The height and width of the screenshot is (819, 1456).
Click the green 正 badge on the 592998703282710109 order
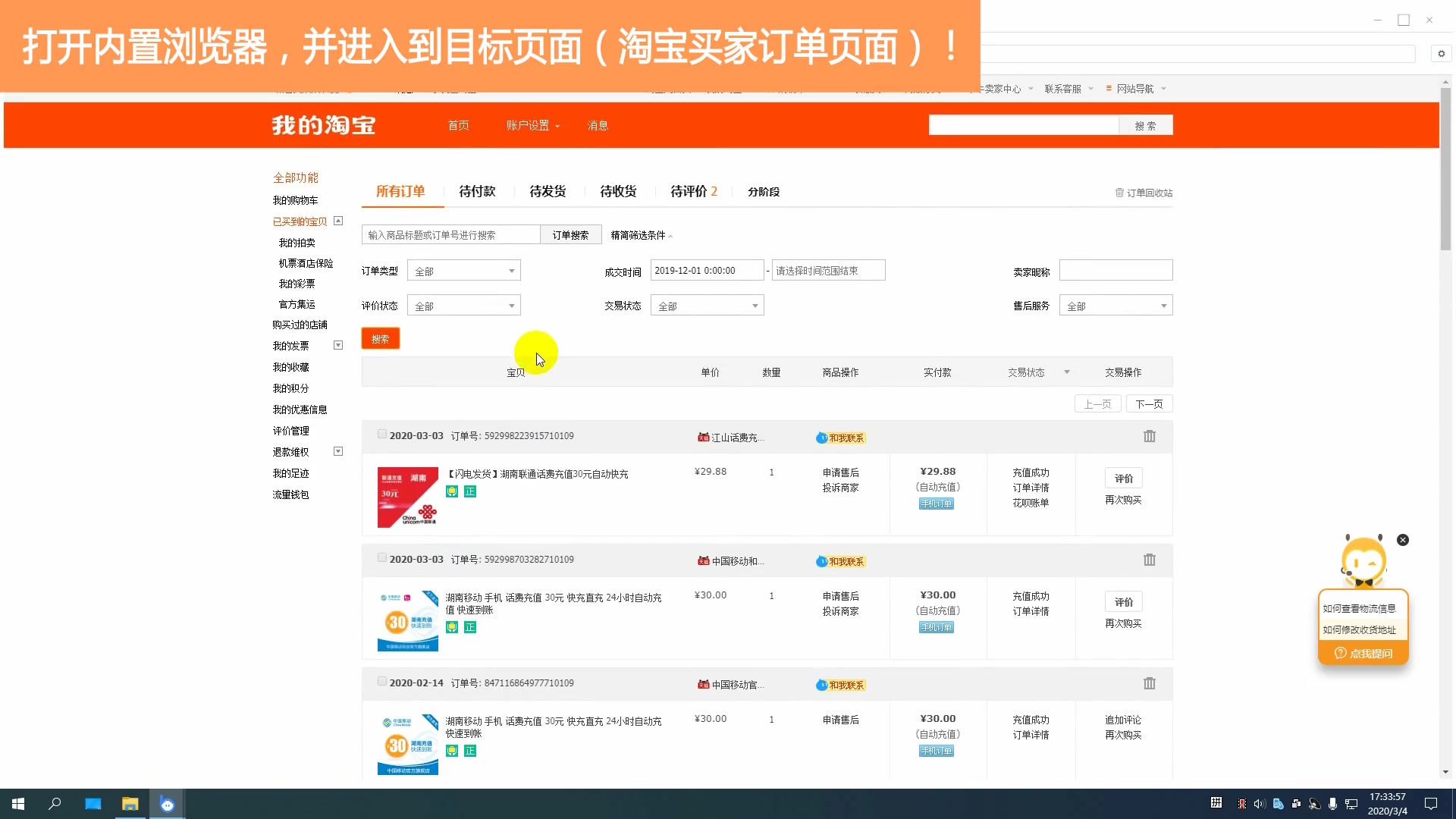470,627
